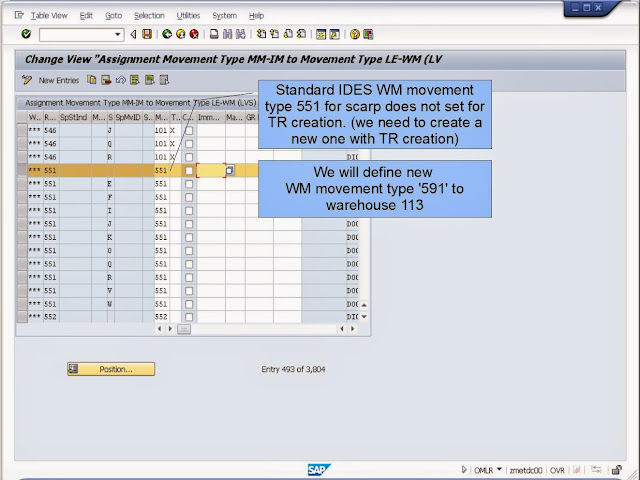640x480 pixels.
Task: Open the Edit menu
Action: 86,16
